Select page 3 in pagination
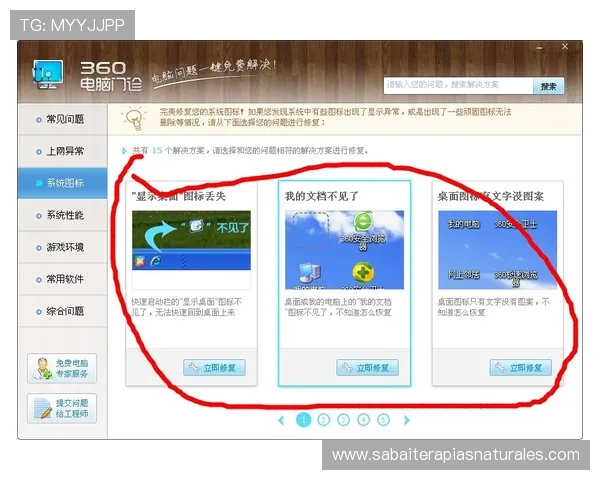Viewport: 600px width, 480px height. [x=343, y=420]
